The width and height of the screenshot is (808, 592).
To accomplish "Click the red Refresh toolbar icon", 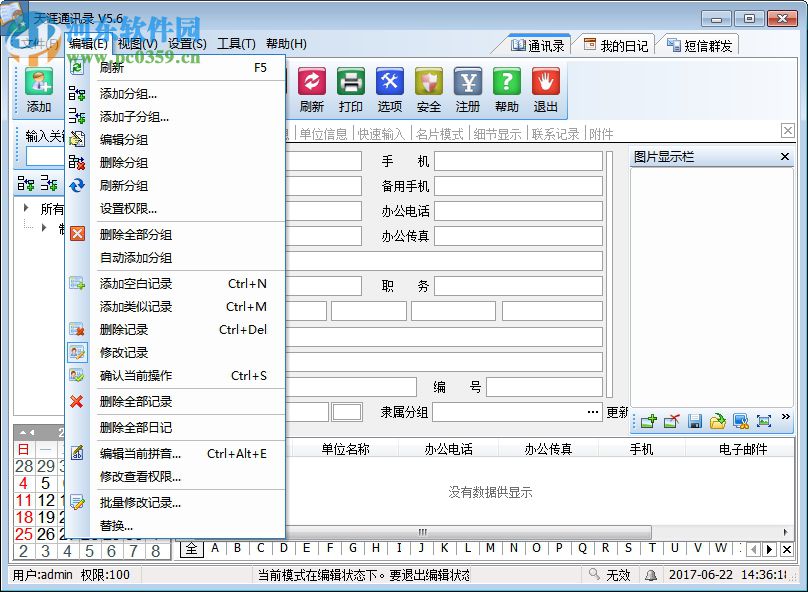I will click(312, 81).
